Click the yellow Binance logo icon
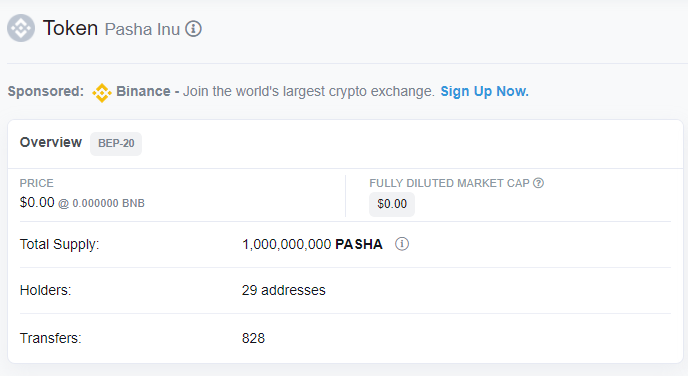 [102, 93]
